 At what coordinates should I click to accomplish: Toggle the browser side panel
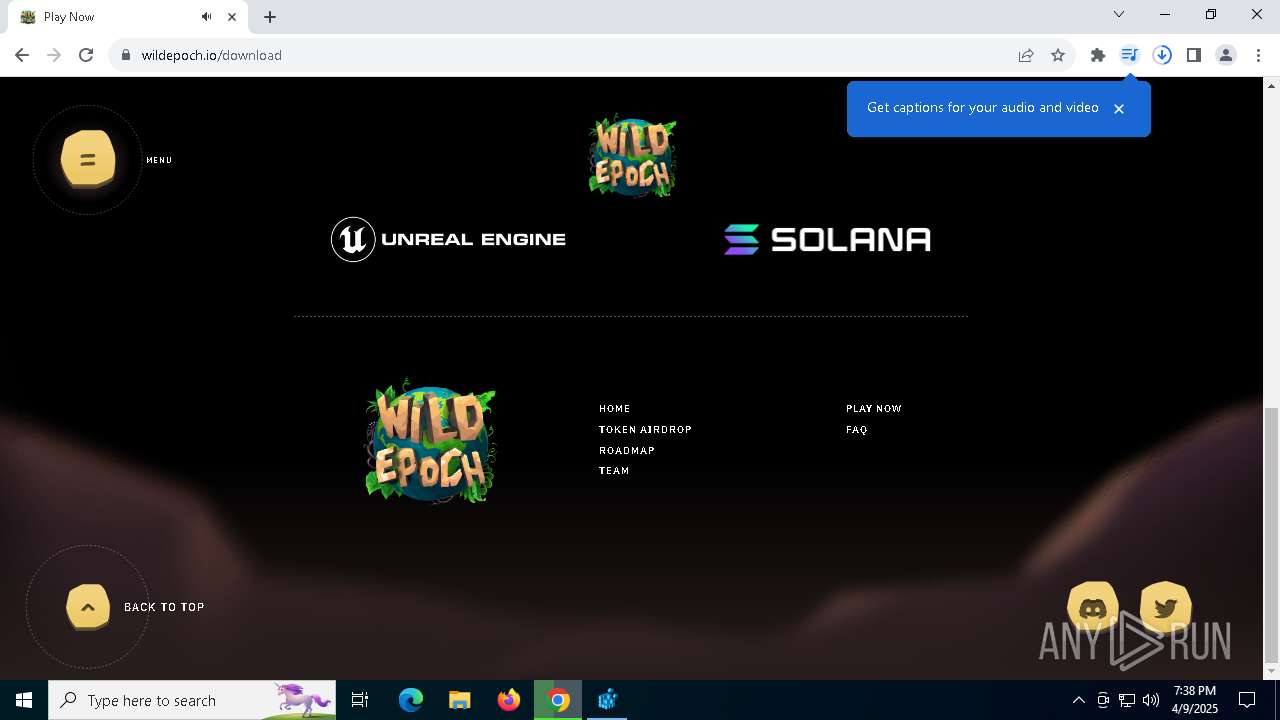click(x=1194, y=55)
